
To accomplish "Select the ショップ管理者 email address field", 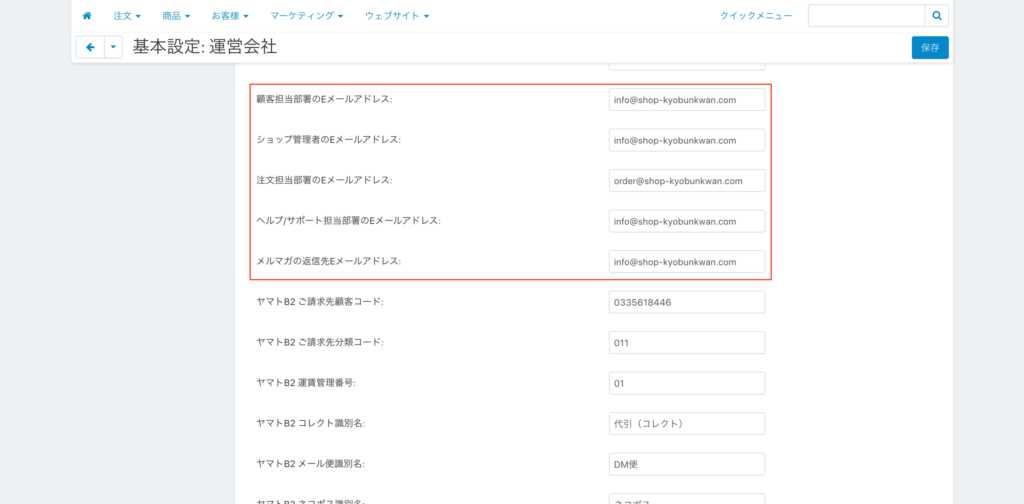I will tap(686, 140).
